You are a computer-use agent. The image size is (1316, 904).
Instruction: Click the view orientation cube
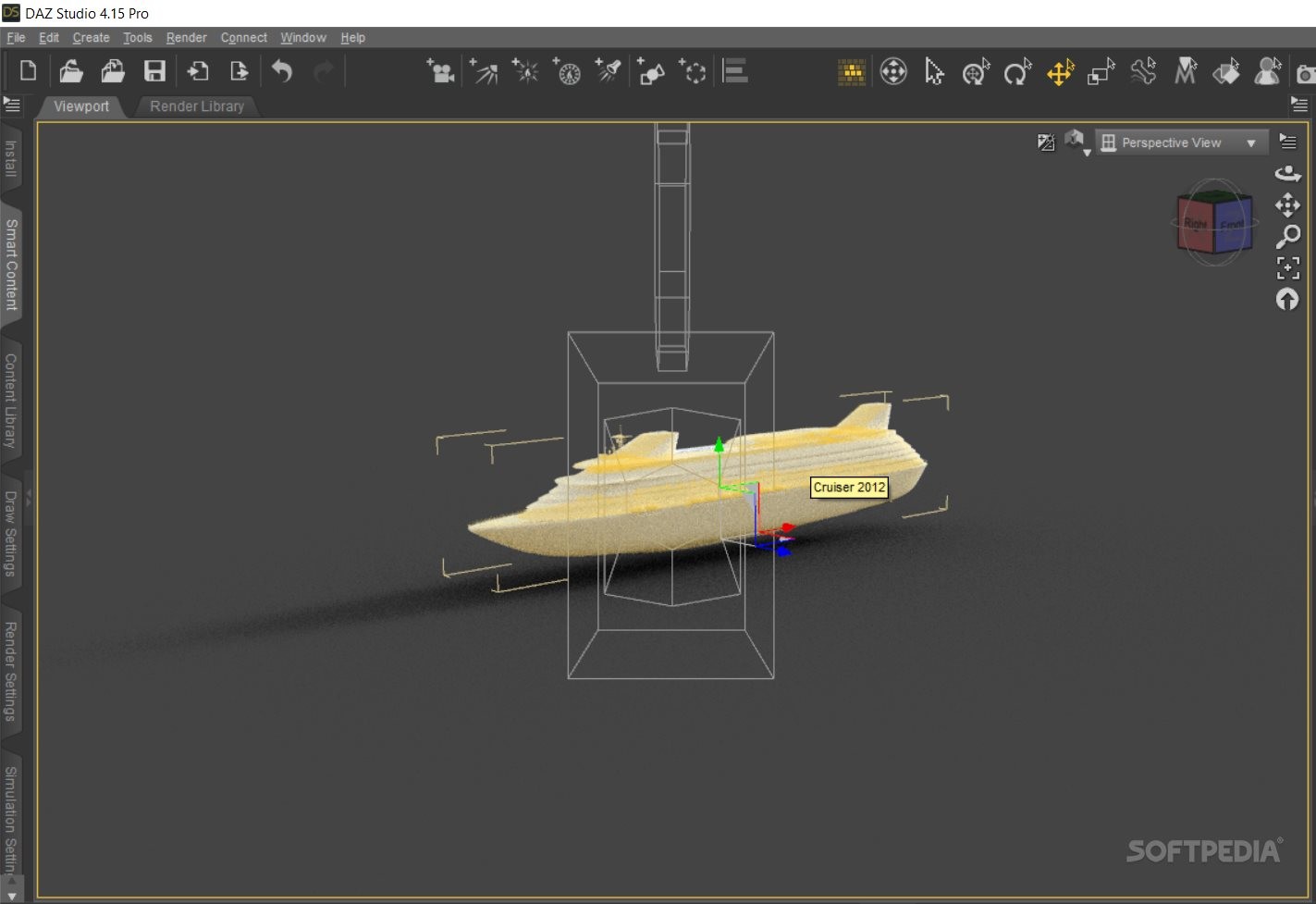pos(1214,222)
